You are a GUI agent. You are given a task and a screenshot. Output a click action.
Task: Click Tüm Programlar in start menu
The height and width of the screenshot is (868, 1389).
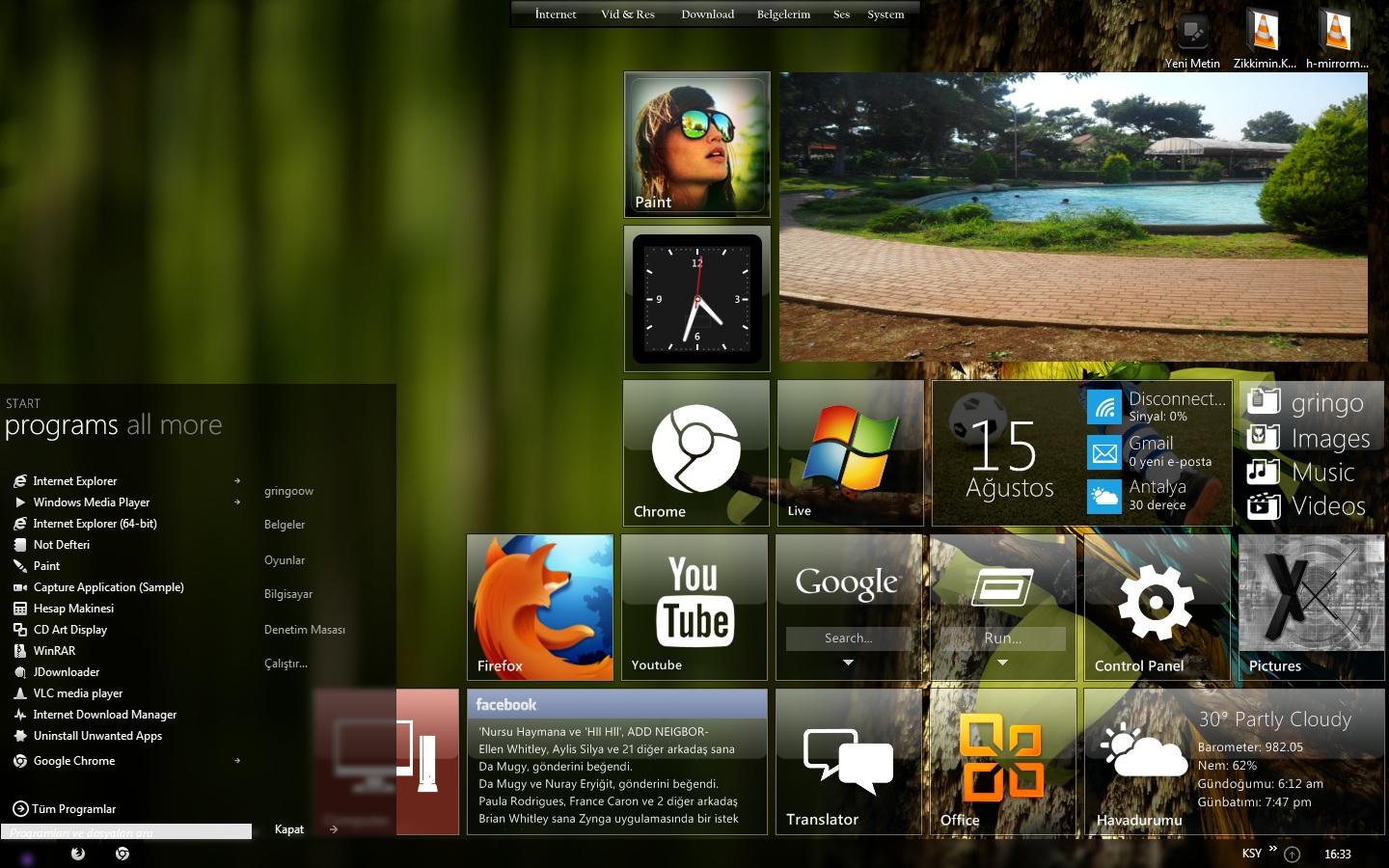[65, 809]
